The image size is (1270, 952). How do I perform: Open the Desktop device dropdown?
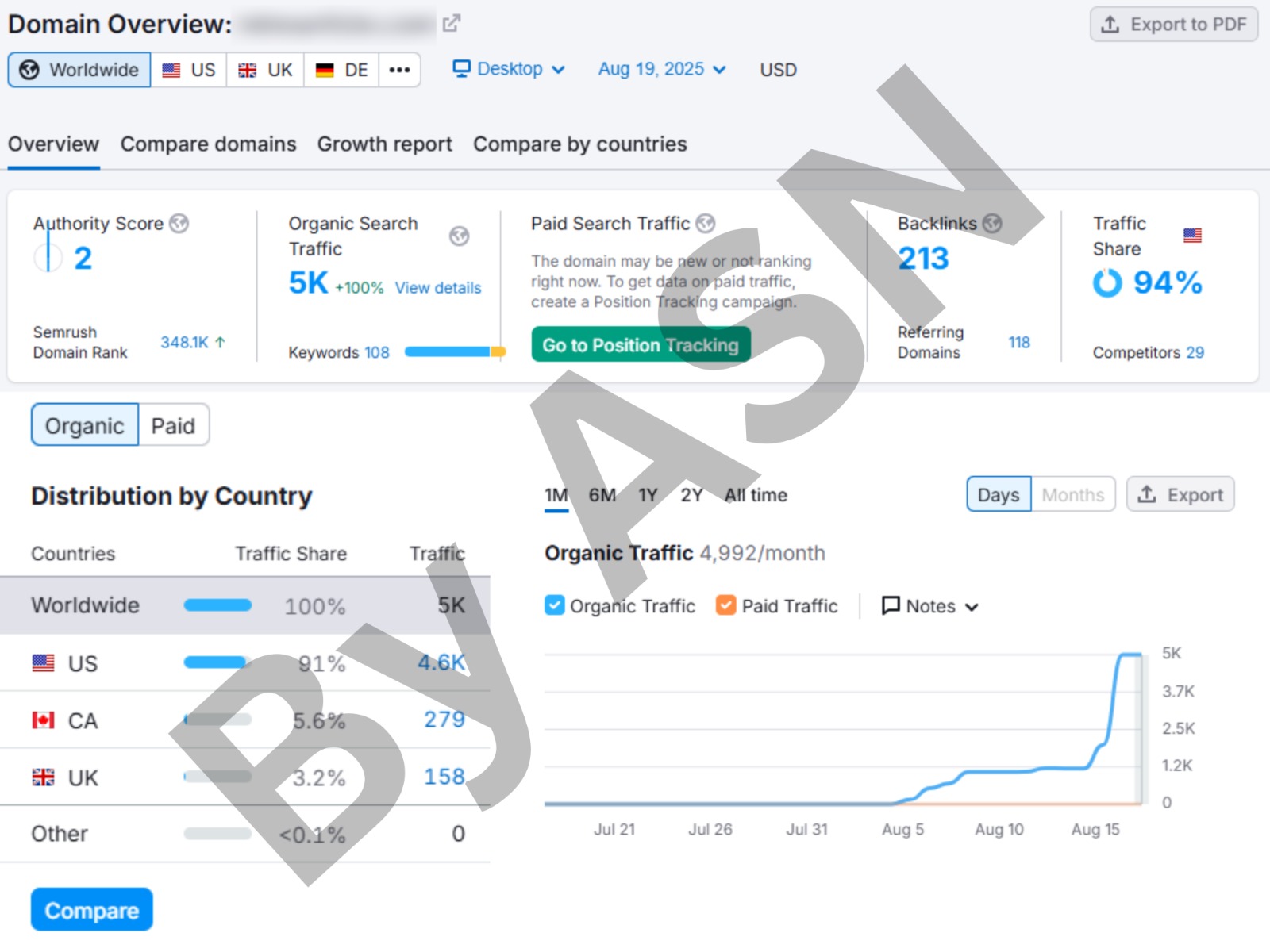coord(509,69)
